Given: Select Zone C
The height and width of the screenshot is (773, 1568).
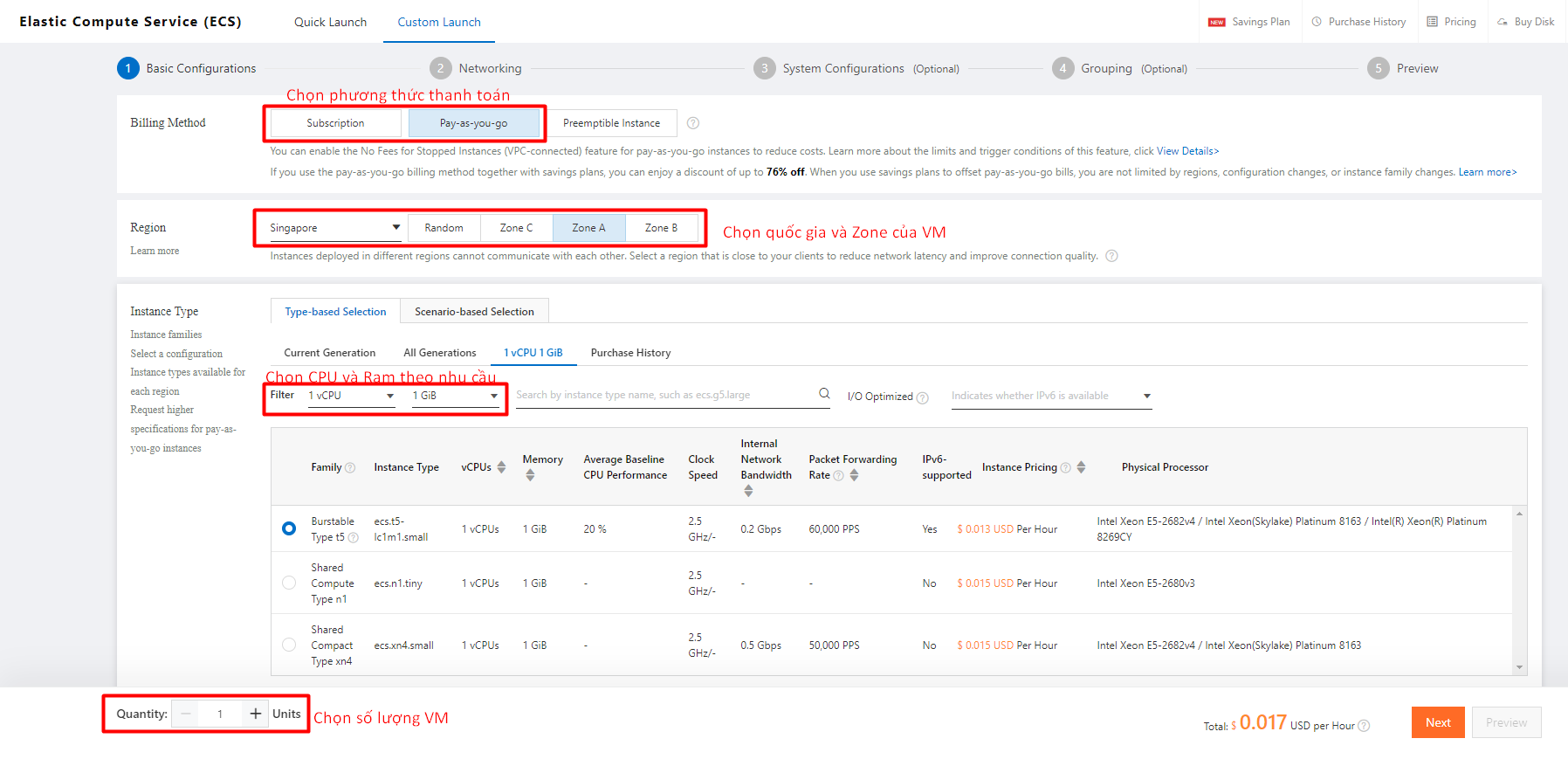Looking at the screenshot, I should click(516, 228).
